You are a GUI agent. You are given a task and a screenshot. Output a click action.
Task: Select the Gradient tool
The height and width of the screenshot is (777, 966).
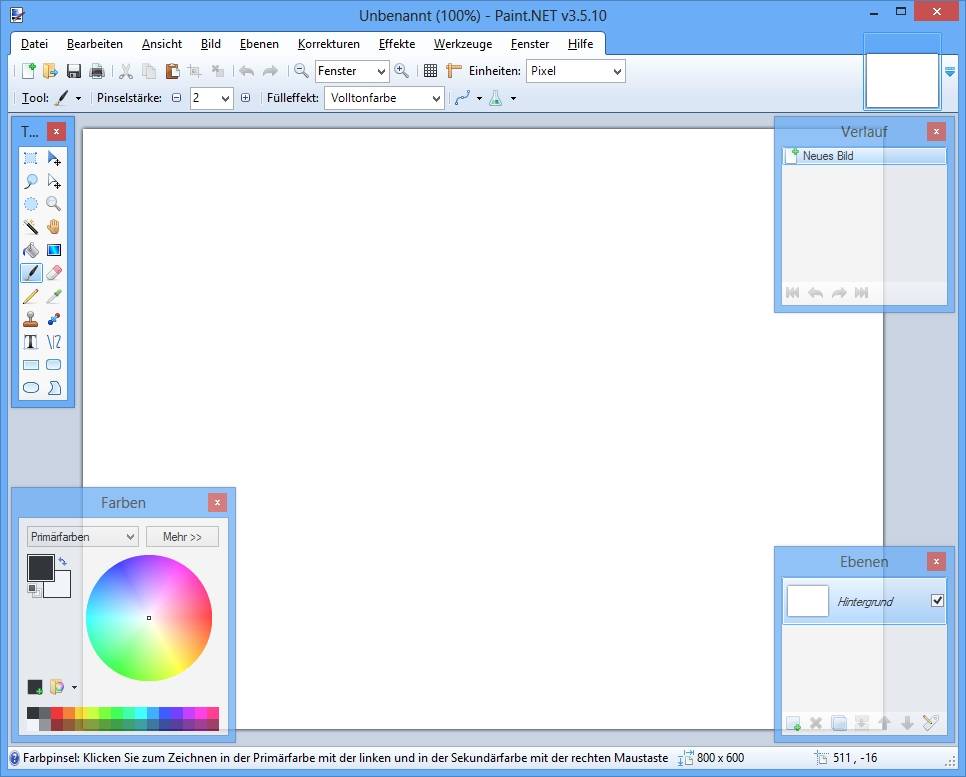54,250
